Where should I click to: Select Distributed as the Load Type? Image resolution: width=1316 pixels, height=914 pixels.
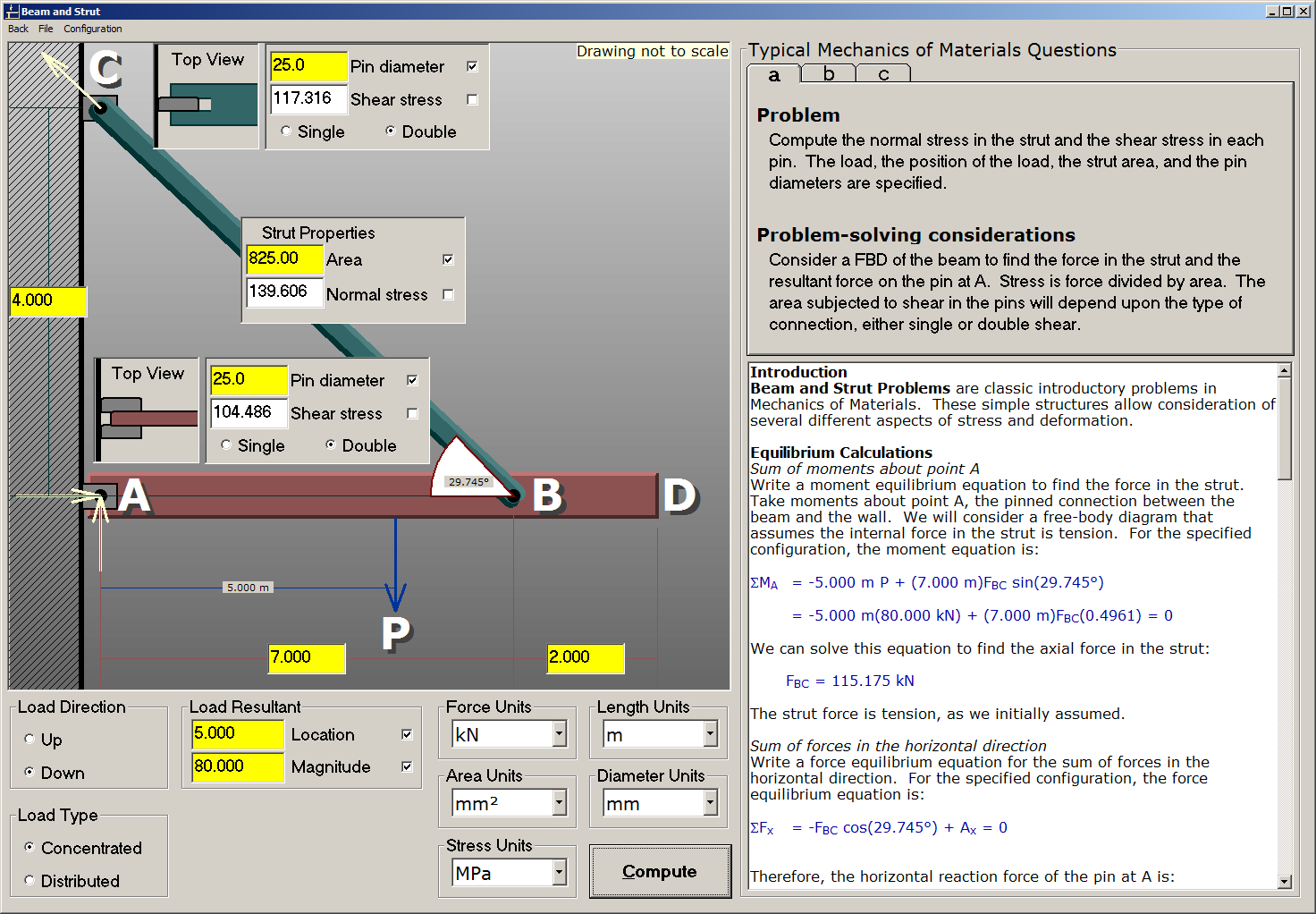[29, 881]
